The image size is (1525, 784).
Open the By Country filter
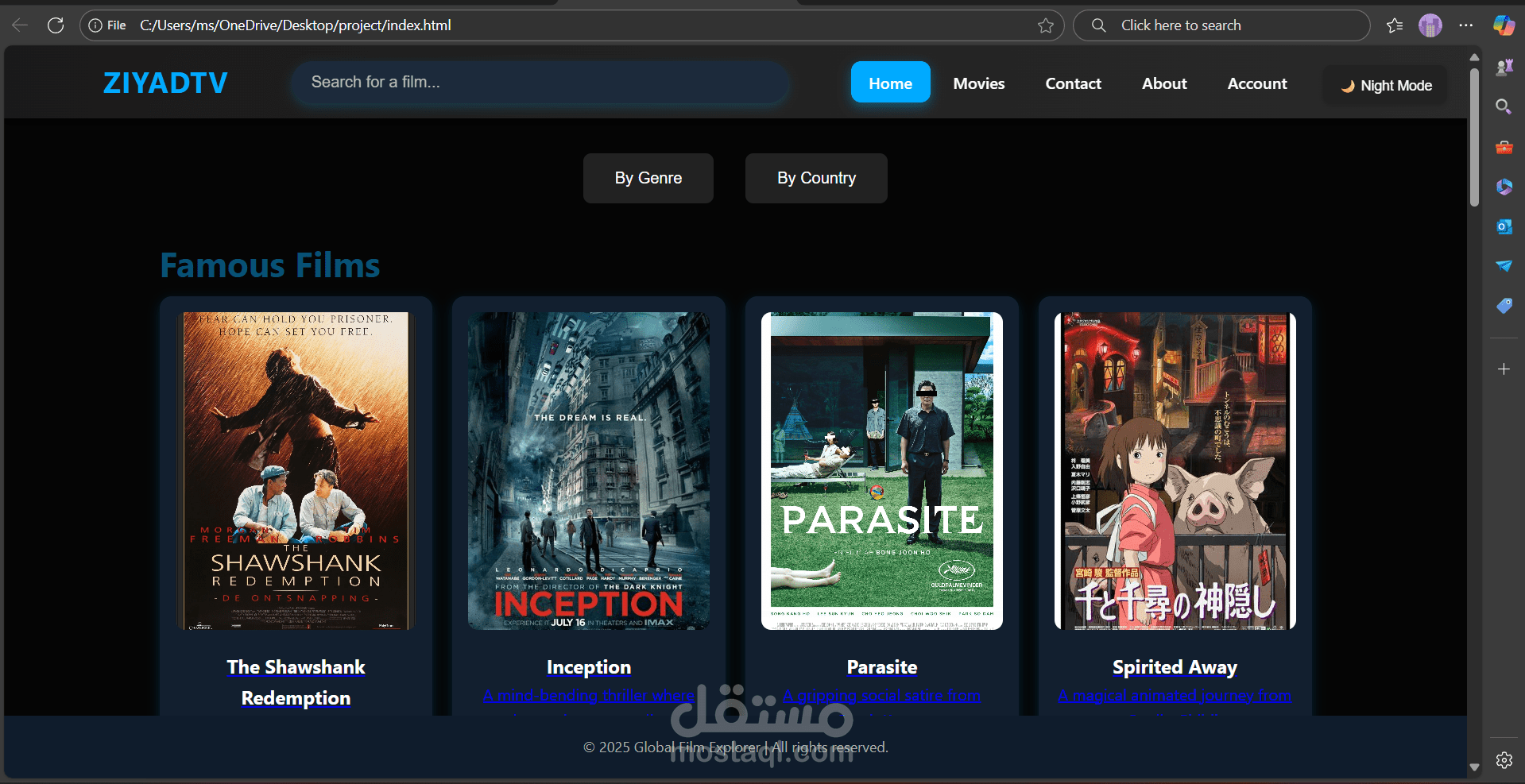coord(816,178)
